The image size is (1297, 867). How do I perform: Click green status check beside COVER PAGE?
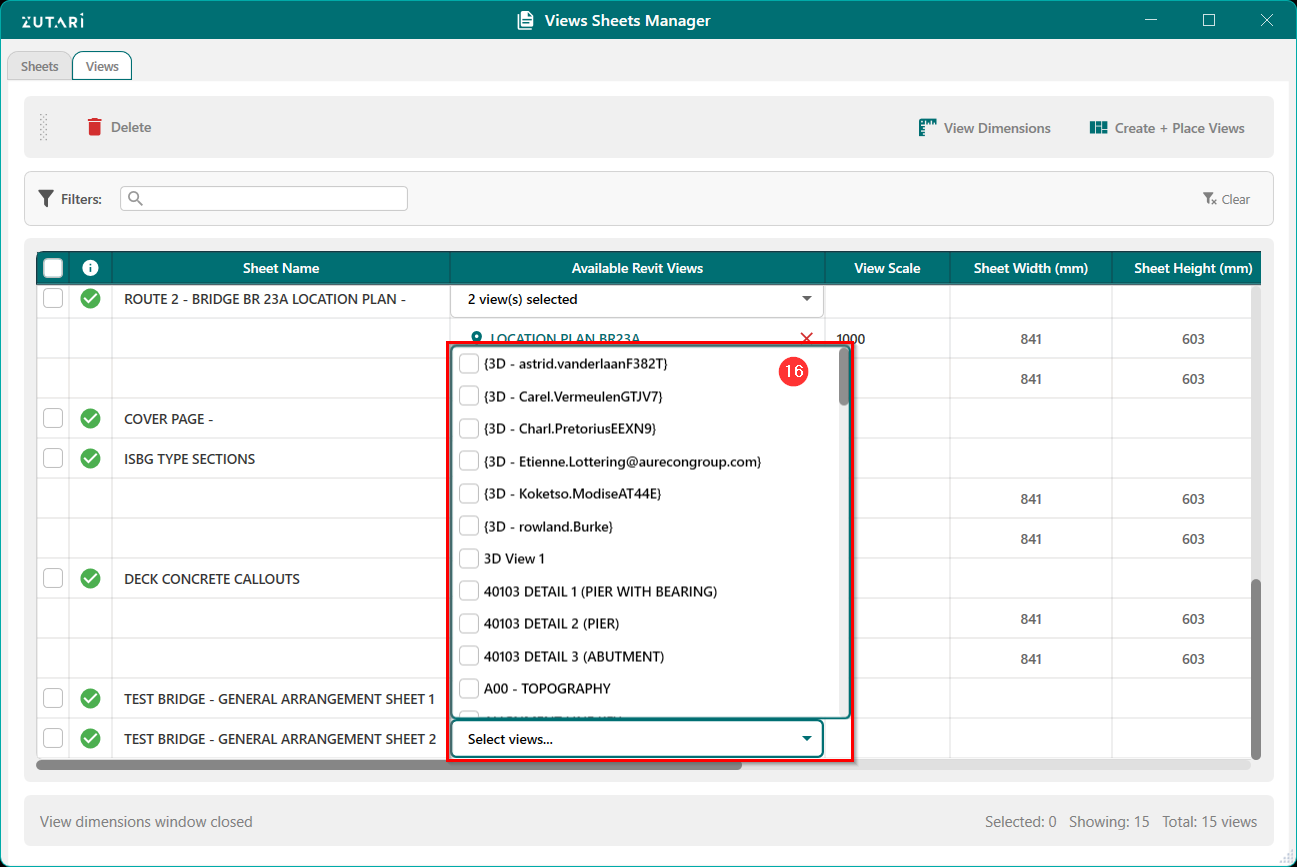coord(91,419)
